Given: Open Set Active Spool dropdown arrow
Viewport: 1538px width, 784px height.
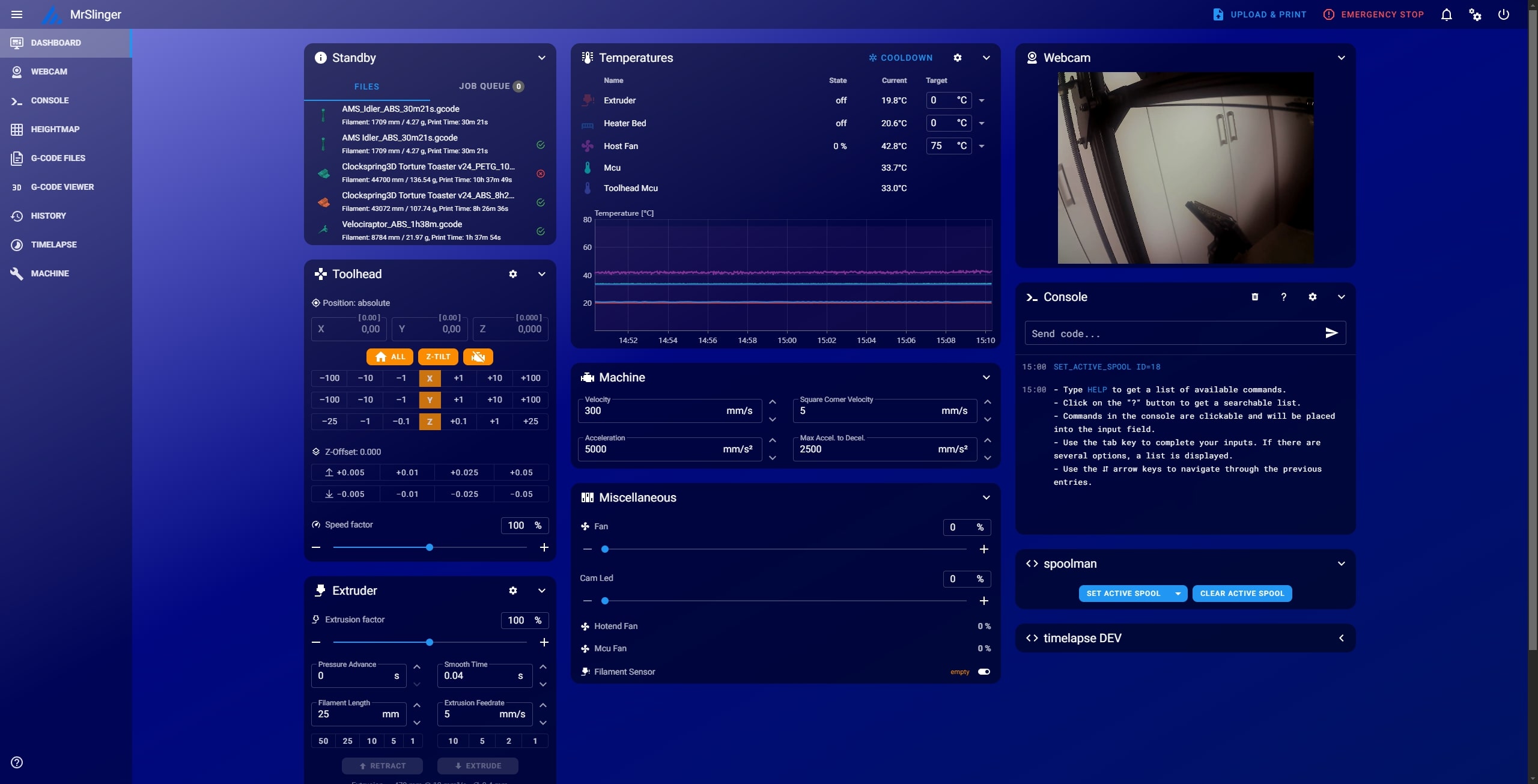Looking at the screenshot, I should [1178, 594].
